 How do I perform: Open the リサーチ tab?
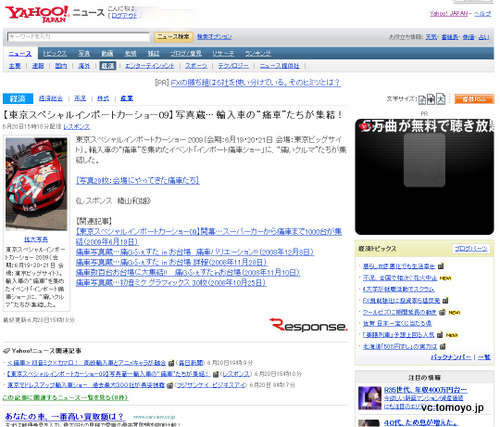click(223, 53)
